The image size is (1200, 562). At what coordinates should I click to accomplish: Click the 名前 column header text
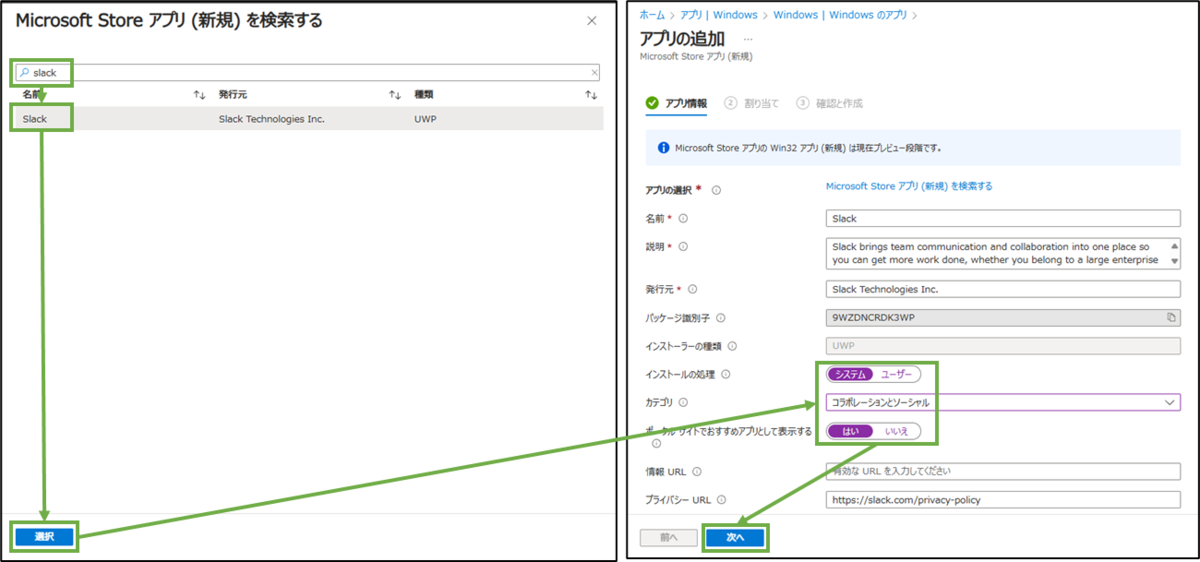[32, 94]
